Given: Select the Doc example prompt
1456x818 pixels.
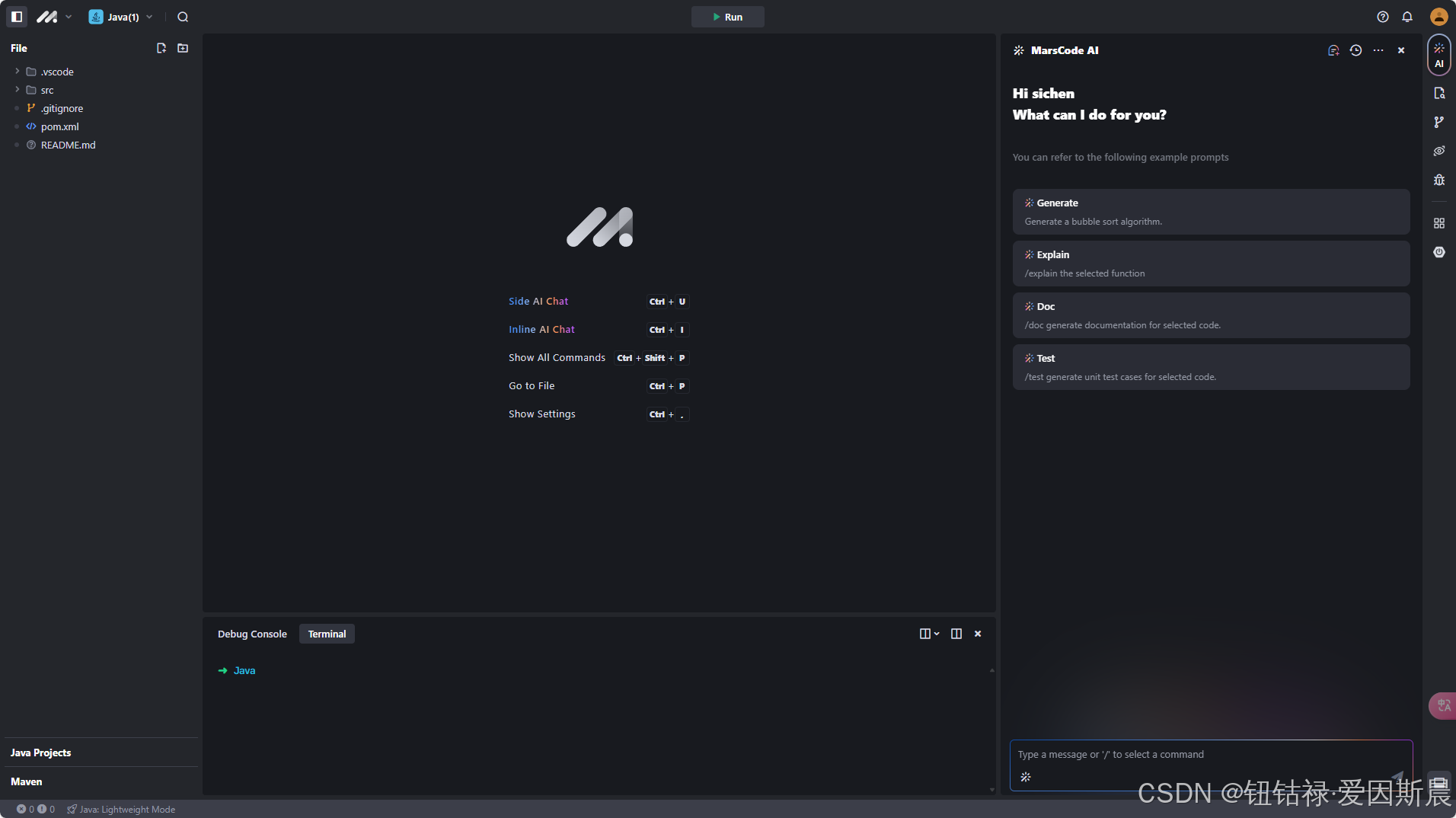Looking at the screenshot, I should 1211,315.
